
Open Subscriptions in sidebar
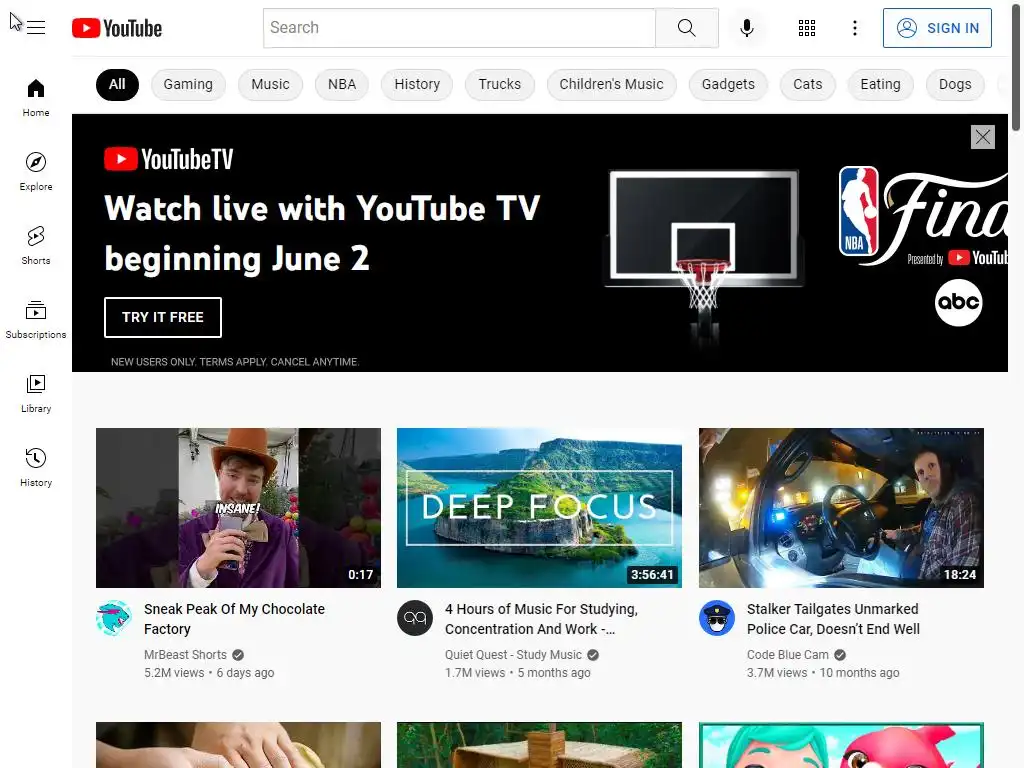pyautogui.click(x=36, y=319)
